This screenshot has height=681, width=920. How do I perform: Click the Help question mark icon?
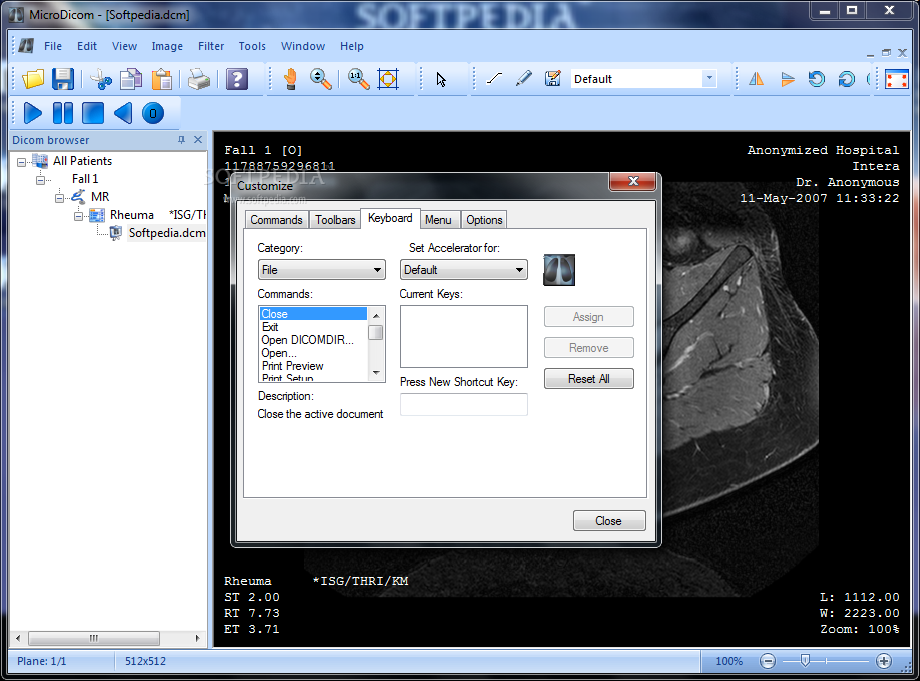237,79
